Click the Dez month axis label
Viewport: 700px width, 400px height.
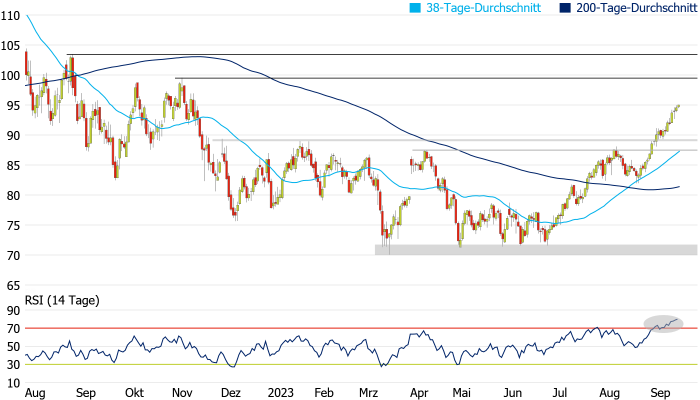point(231,393)
